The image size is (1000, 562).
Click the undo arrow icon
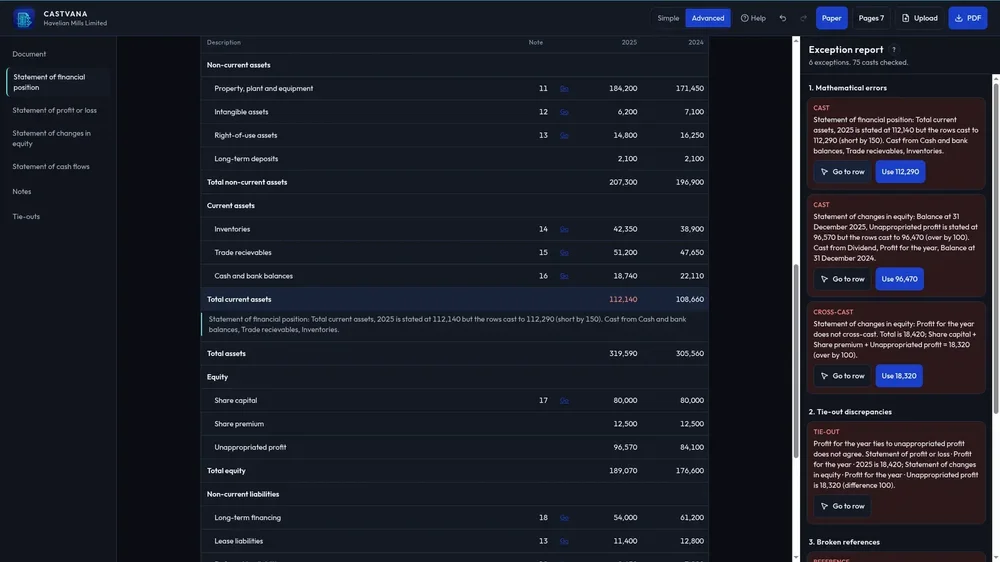[783, 18]
